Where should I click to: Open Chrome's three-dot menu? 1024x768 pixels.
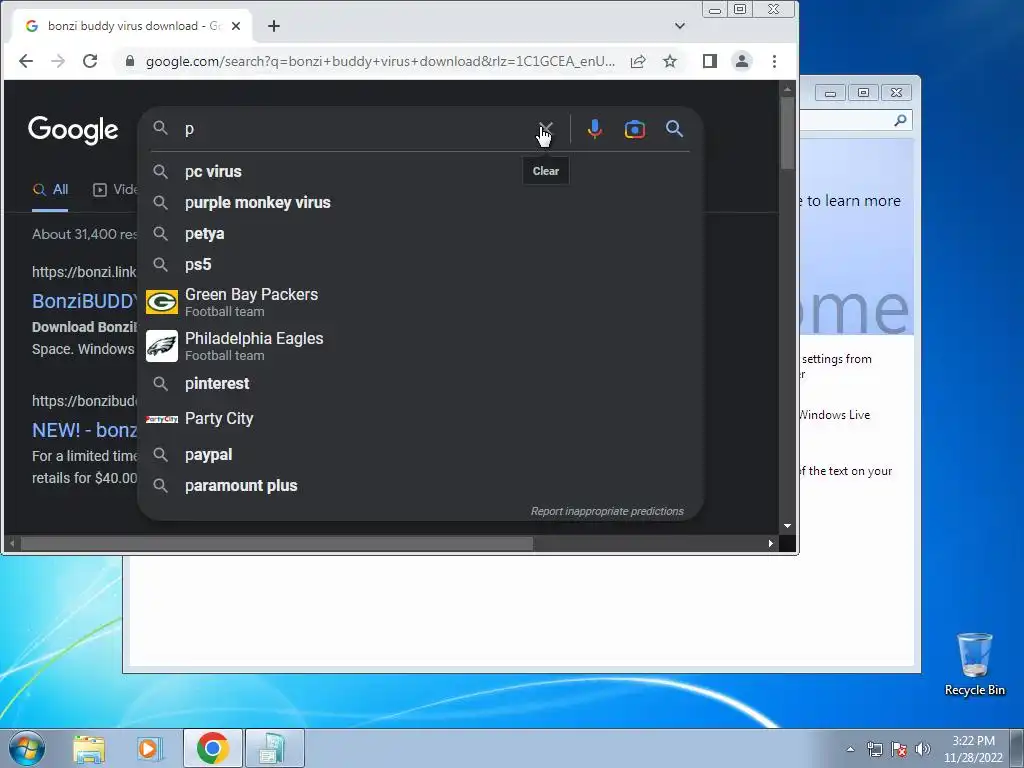(775, 61)
